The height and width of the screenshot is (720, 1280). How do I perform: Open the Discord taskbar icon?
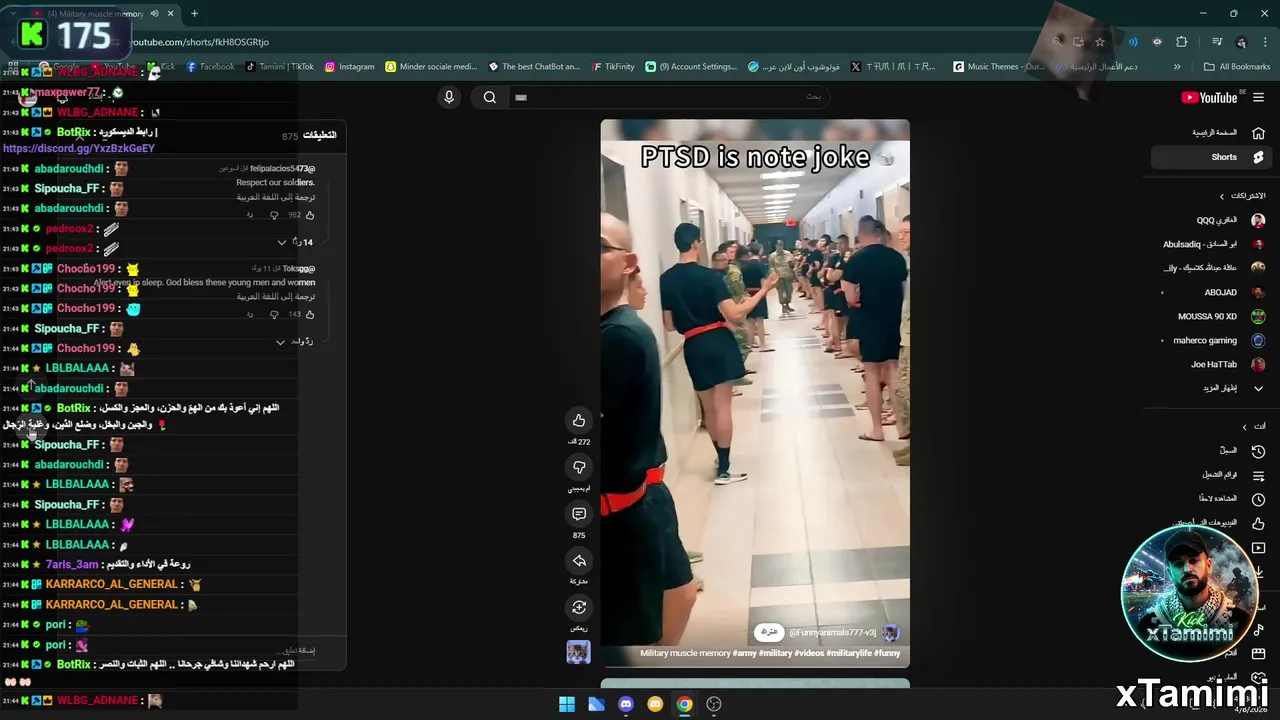[626, 704]
